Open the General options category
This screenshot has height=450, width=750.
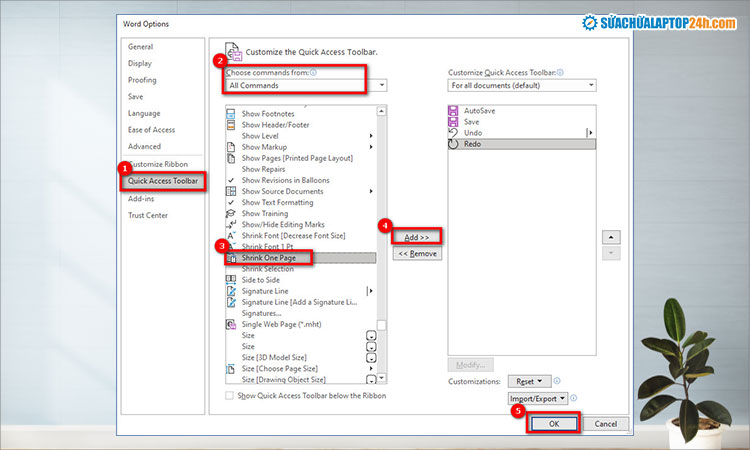pyautogui.click(x=141, y=47)
